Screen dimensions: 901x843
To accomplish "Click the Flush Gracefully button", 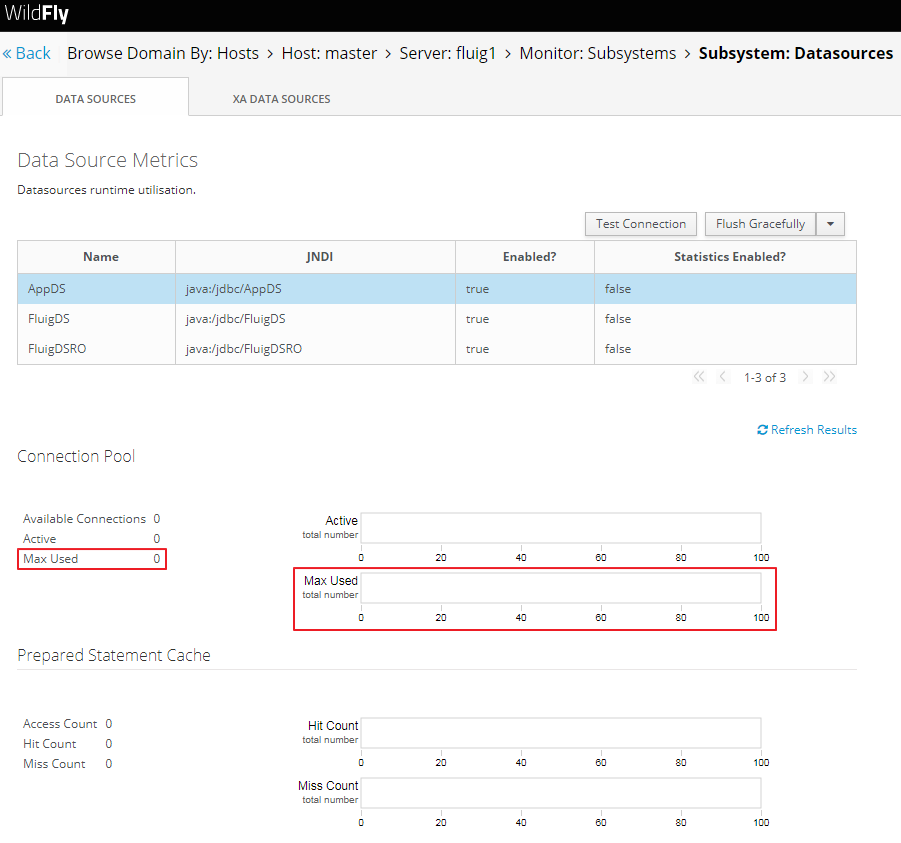I will point(760,224).
